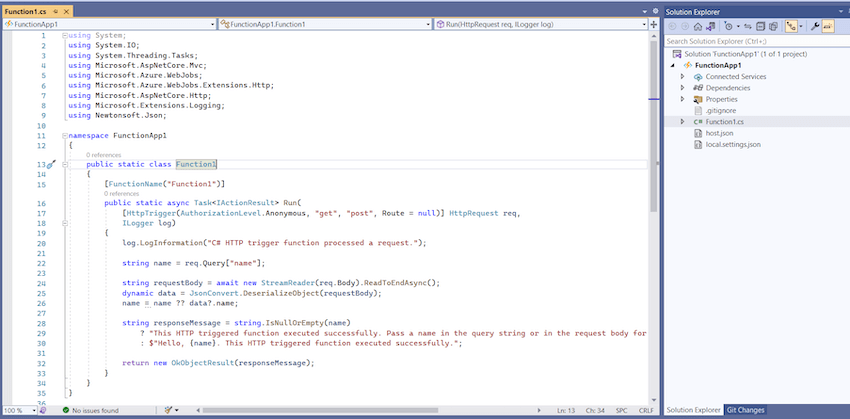Pin the Function1.cs tab
Viewport: 850px width, 419px height.
[x=56, y=11]
